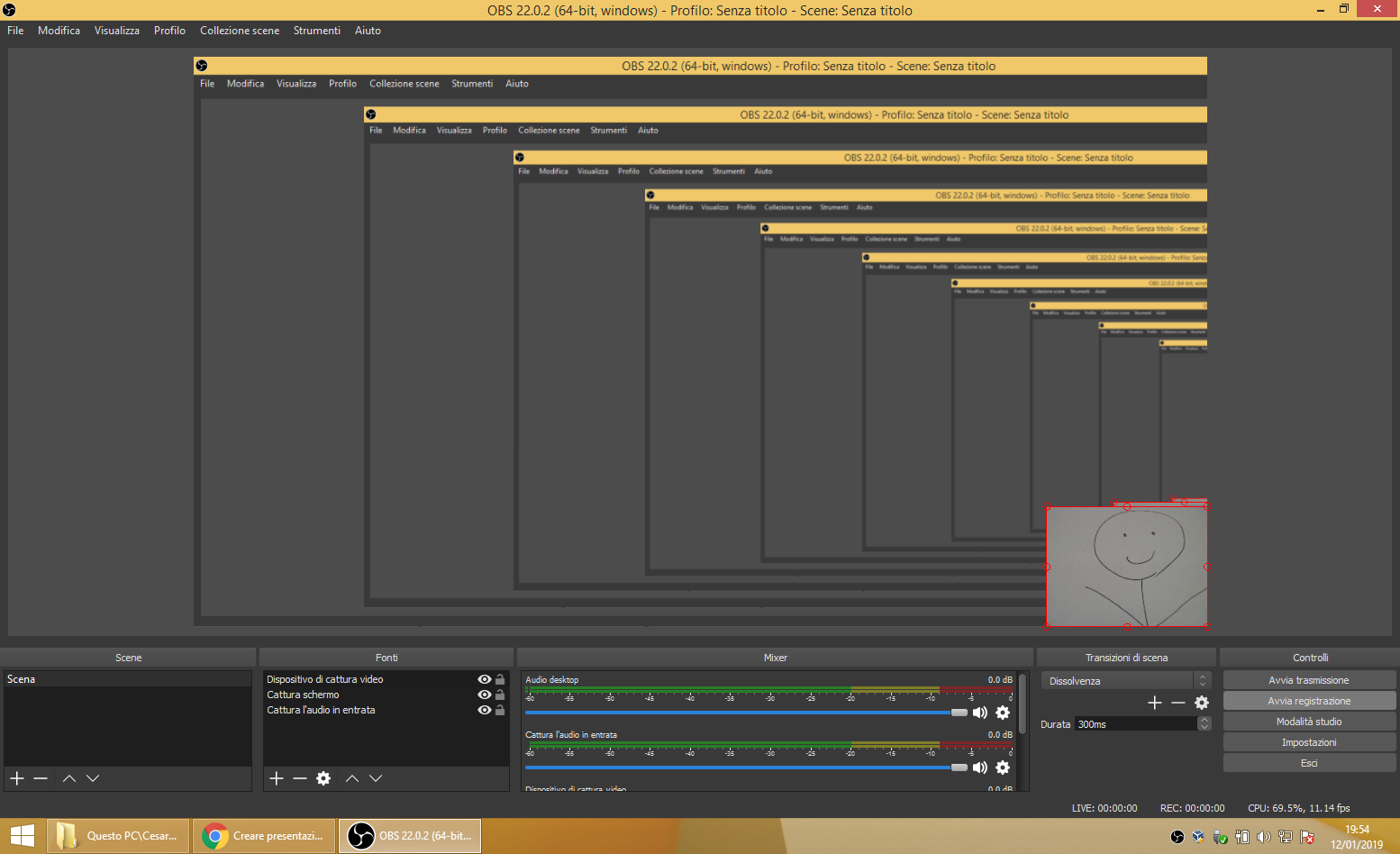This screenshot has width=1400, height=854.
Task: Move source up in Fonti panel
Action: point(352,778)
